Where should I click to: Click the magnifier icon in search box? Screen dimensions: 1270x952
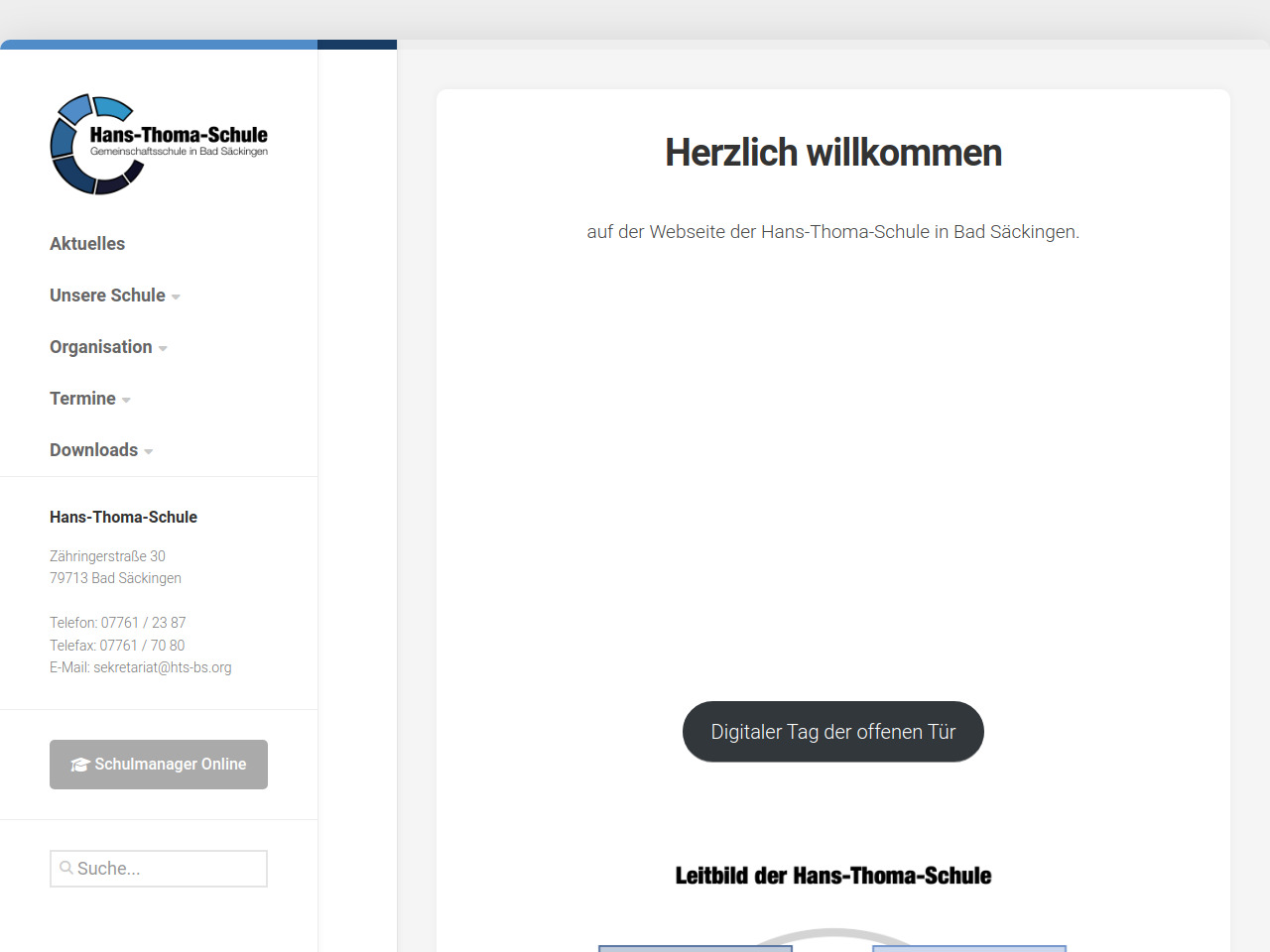pos(66,868)
